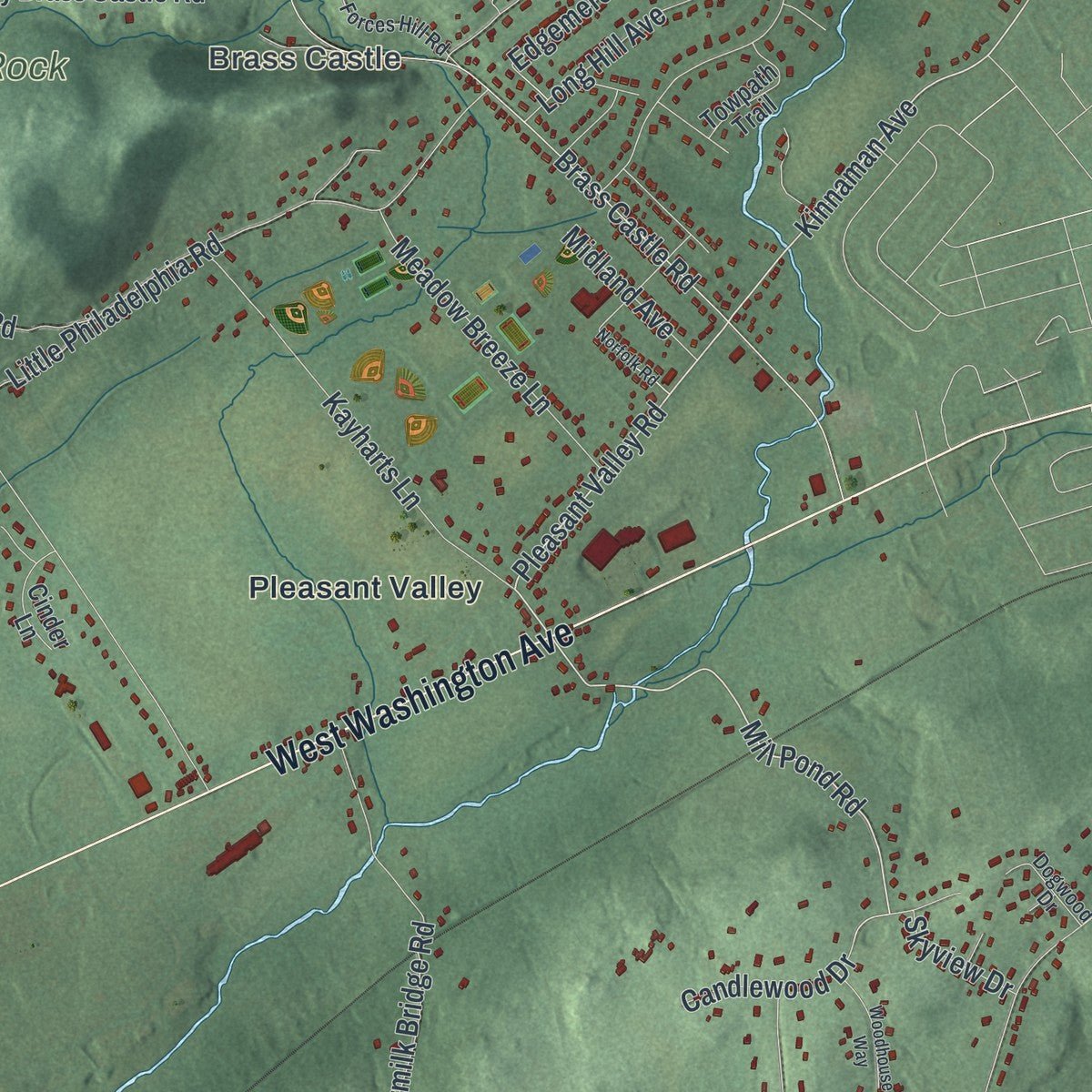Select the Meadow Breeze Ln label
Viewport: 1092px width, 1092px height.
[470, 326]
